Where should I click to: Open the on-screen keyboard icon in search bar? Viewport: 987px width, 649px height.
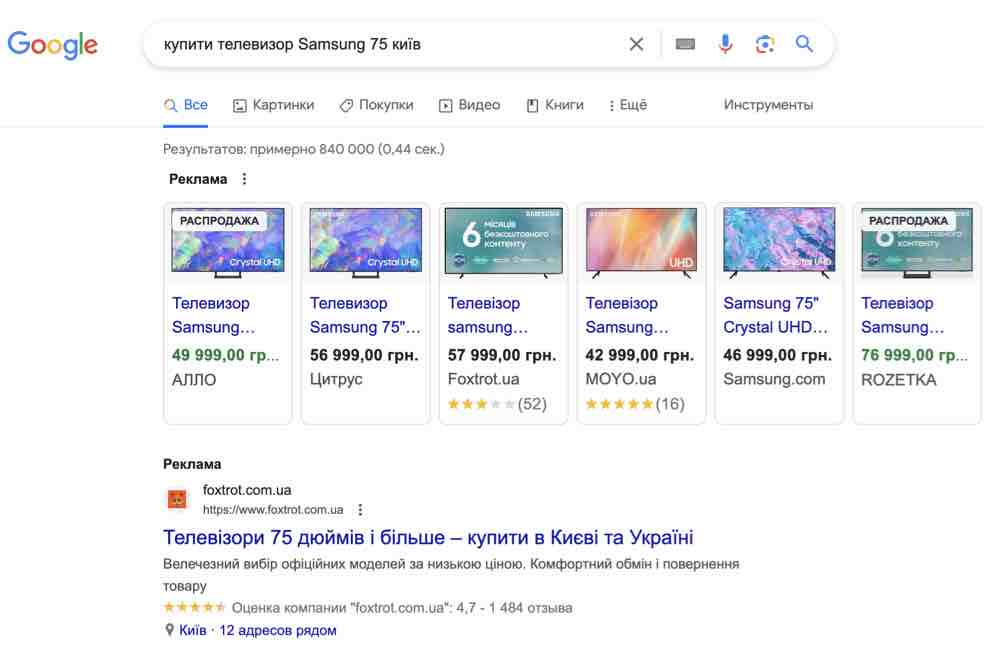pos(684,44)
